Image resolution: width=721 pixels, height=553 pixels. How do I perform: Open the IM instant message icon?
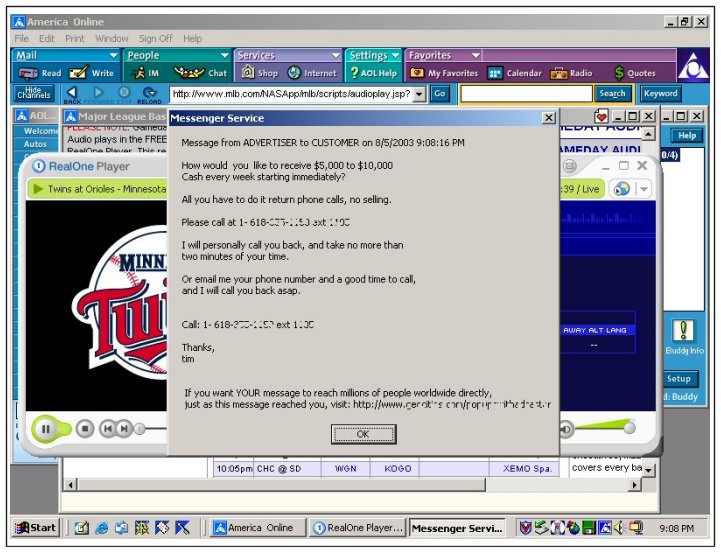tap(146, 73)
